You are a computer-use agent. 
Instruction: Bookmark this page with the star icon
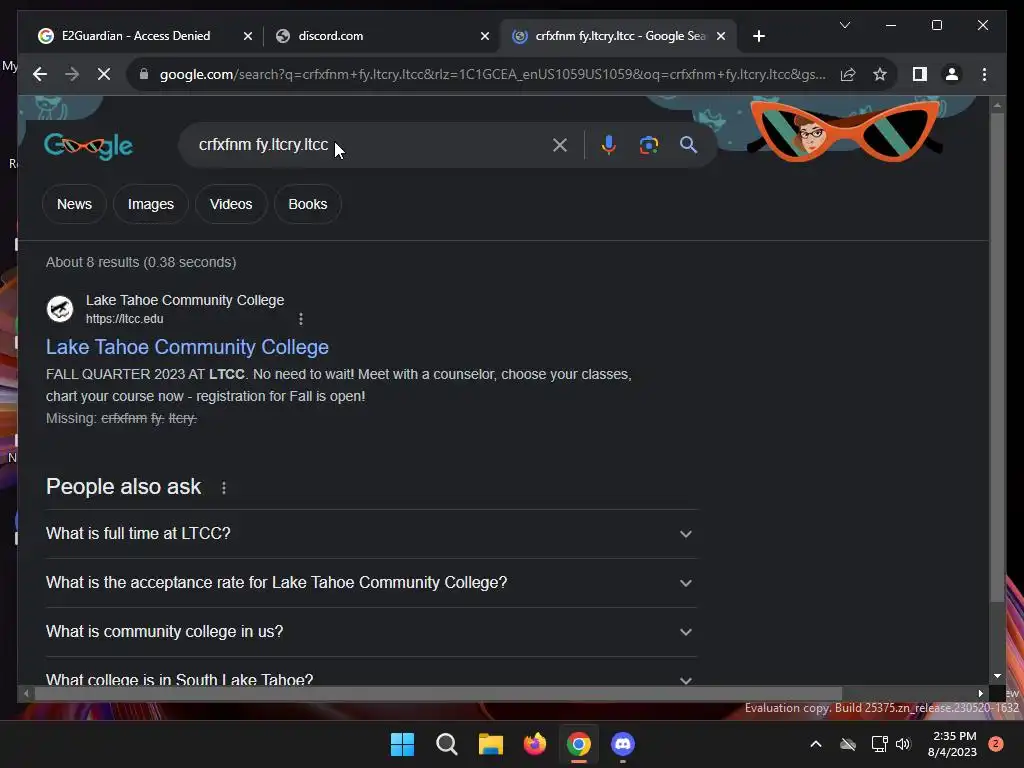pos(880,74)
